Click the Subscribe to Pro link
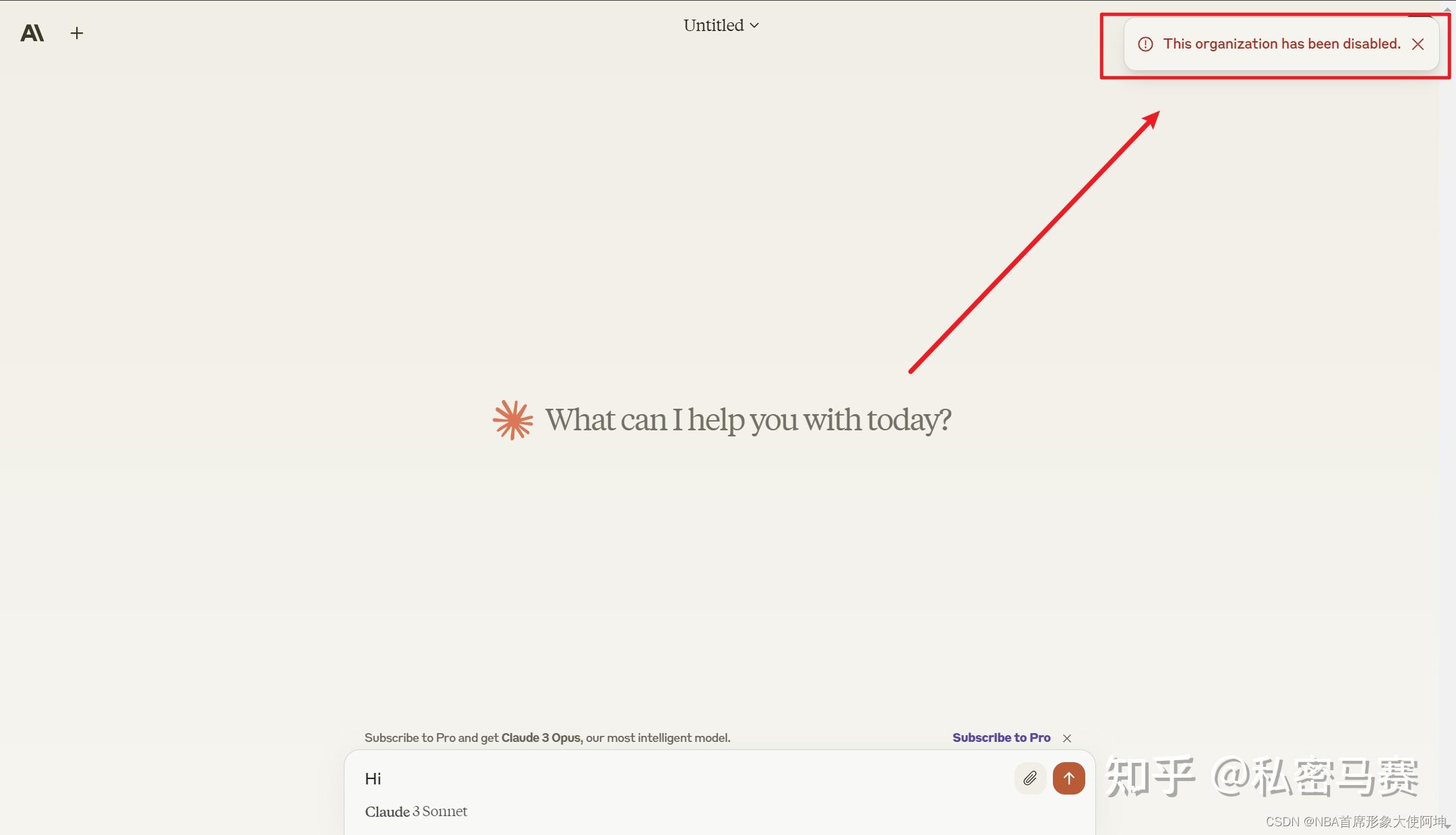1456x835 pixels. click(x=1001, y=738)
